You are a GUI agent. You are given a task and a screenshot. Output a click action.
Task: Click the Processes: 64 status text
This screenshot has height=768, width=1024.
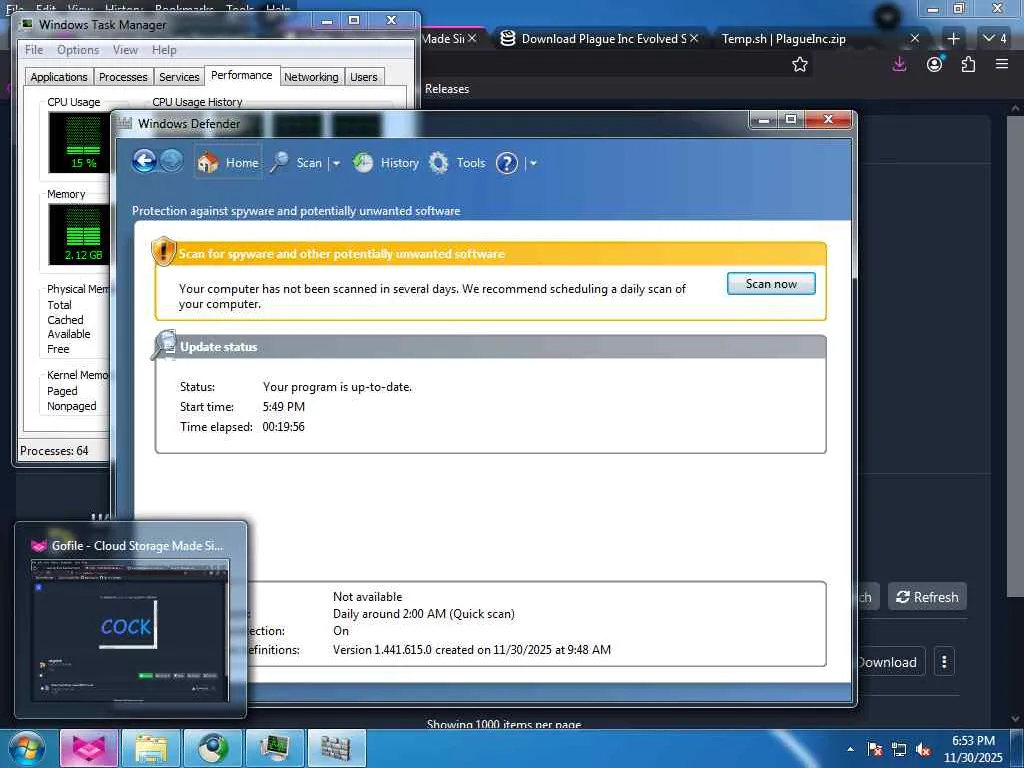[x=54, y=451]
